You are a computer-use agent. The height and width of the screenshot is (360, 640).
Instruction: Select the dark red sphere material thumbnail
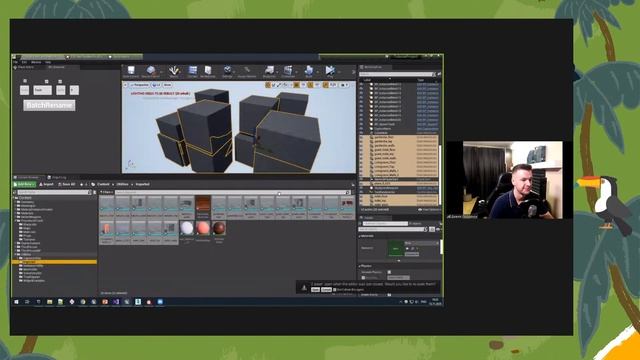[x=219, y=229]
